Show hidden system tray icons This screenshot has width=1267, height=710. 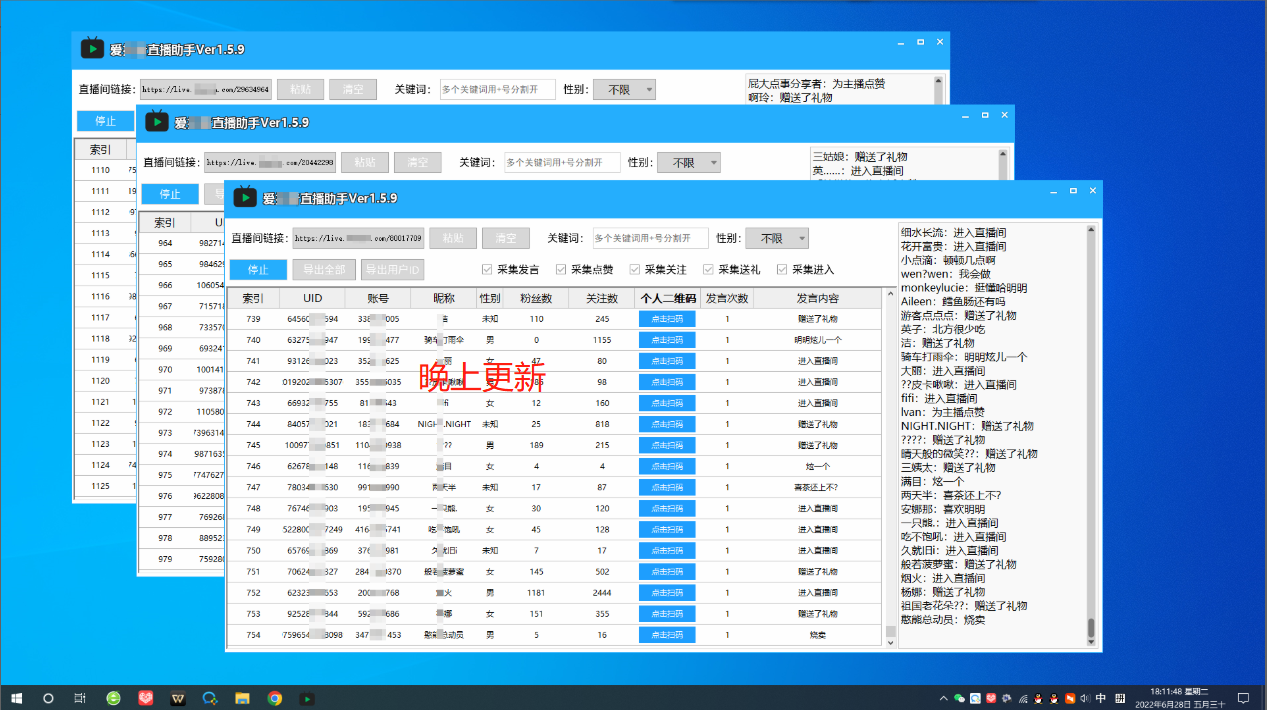point(945,697)
